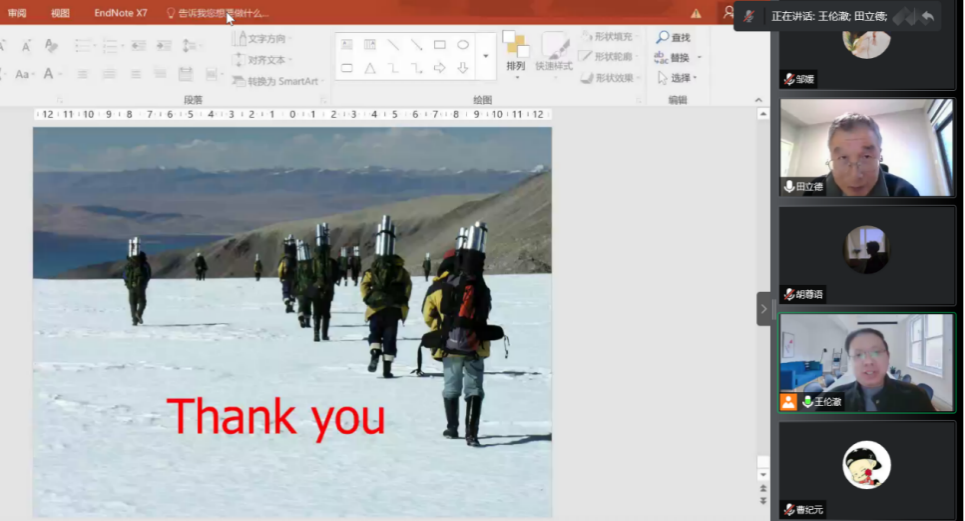Viewport: 965px width, 521px height.
Task: Switch to the EndNote X7 tab
Action: pos(120,13)
